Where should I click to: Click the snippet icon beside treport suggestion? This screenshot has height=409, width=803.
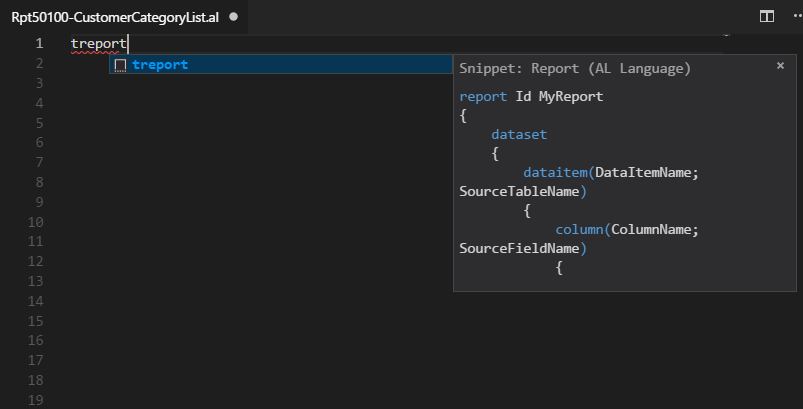click(x=120, y=65)
